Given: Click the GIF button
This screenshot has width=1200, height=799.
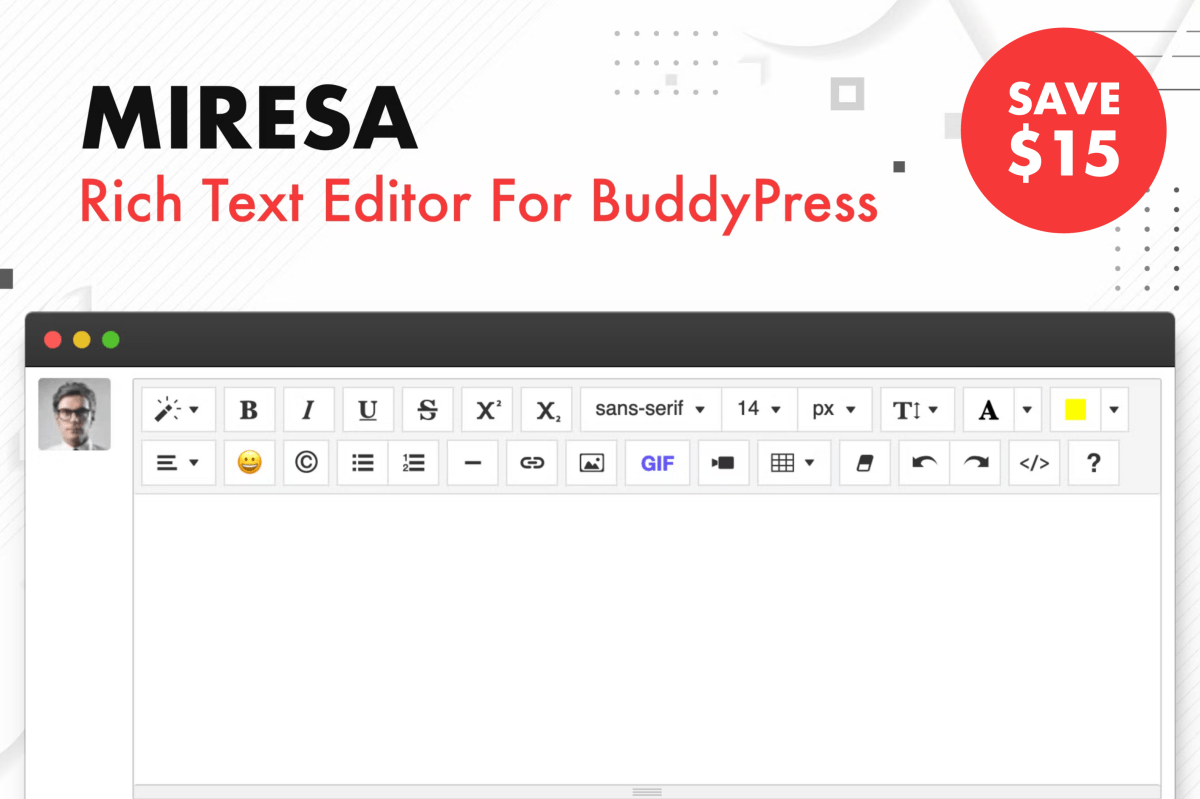Looking at the screenshot, I should click(657, 463).
